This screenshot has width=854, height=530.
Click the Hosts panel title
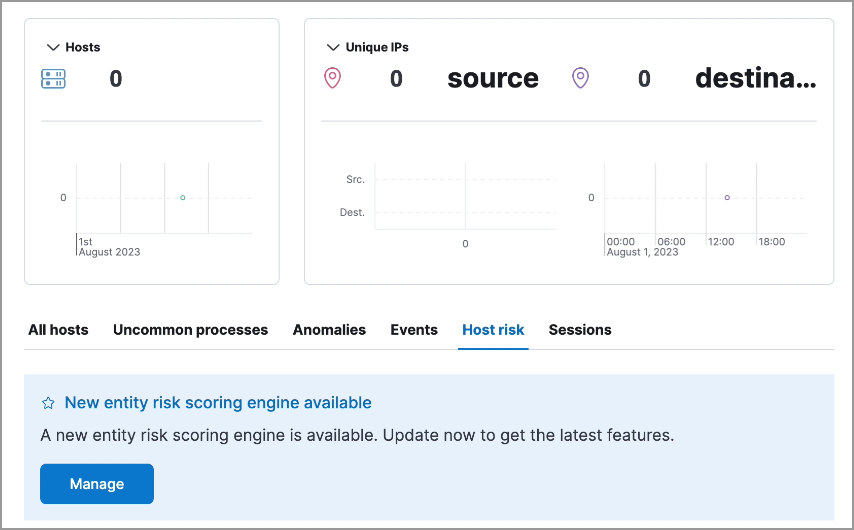click(x=83, y=47)
